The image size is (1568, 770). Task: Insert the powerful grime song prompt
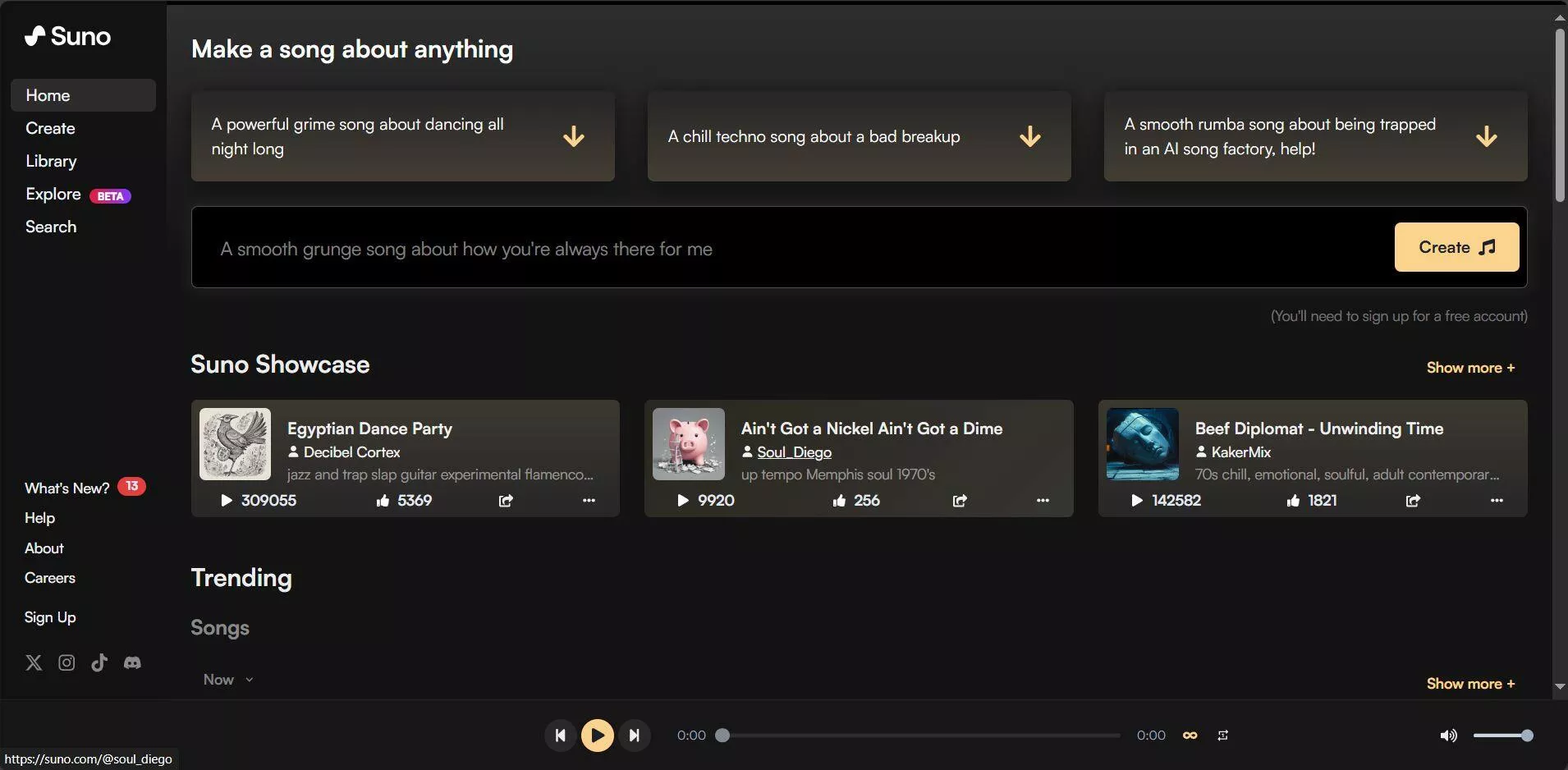(x=403, y=136)
